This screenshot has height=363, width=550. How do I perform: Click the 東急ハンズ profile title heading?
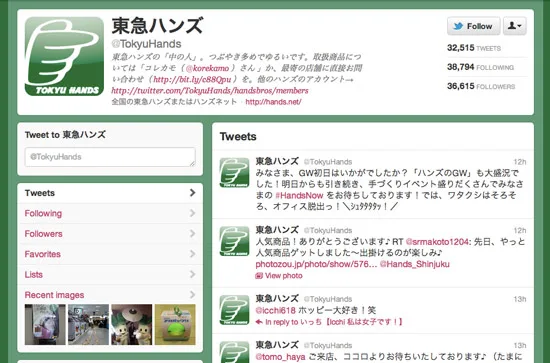[x=157, y=26]
